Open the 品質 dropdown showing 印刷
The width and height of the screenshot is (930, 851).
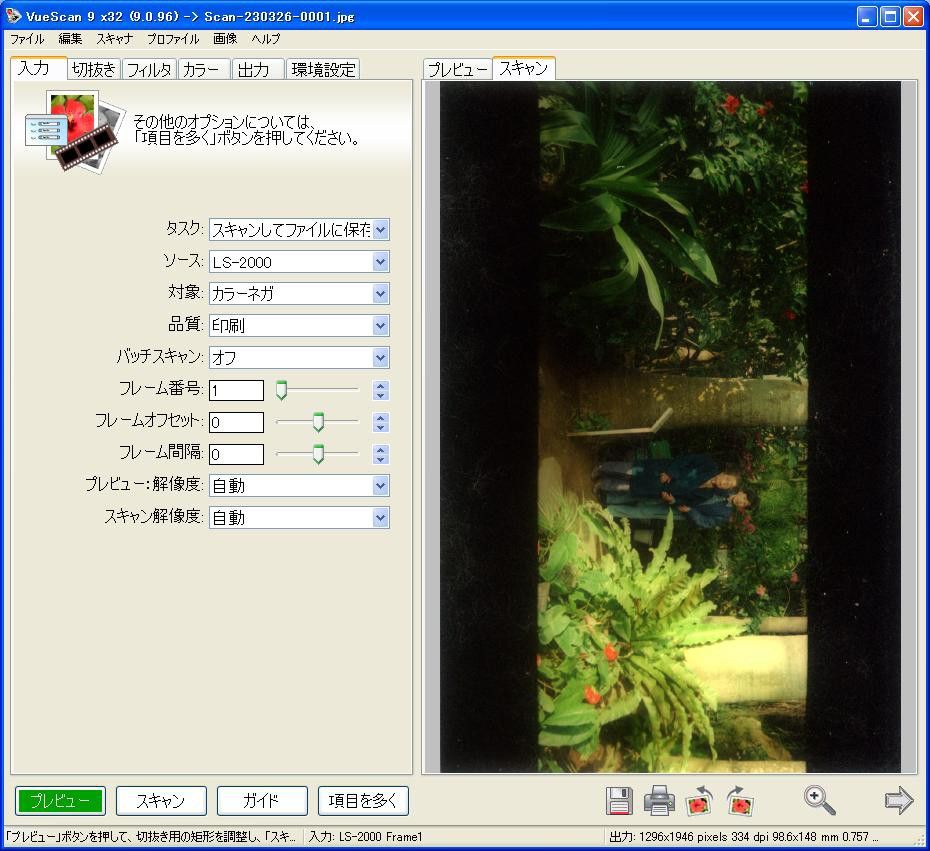click(299, 326)
